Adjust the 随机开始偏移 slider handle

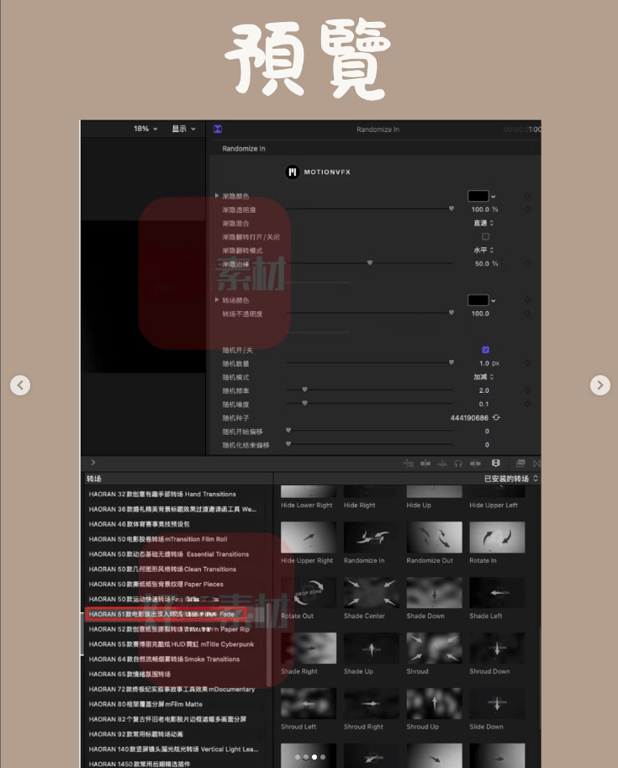288,430
